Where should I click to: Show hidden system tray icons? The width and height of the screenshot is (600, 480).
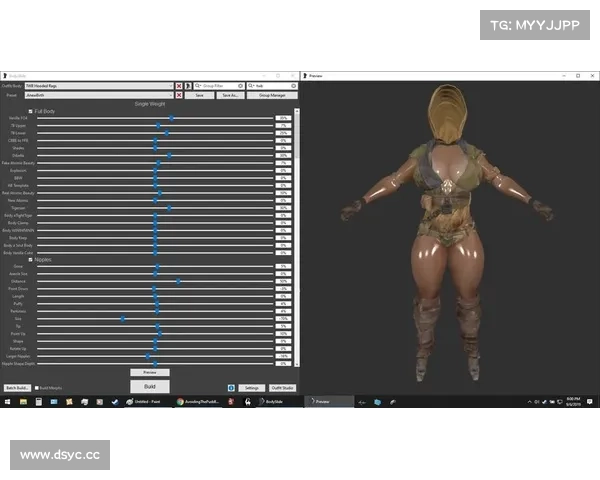click(527, 401)
